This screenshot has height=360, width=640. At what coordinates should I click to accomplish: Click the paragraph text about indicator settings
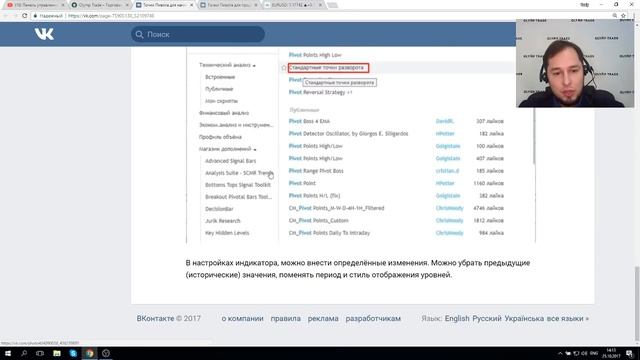[x=358, y=269]
